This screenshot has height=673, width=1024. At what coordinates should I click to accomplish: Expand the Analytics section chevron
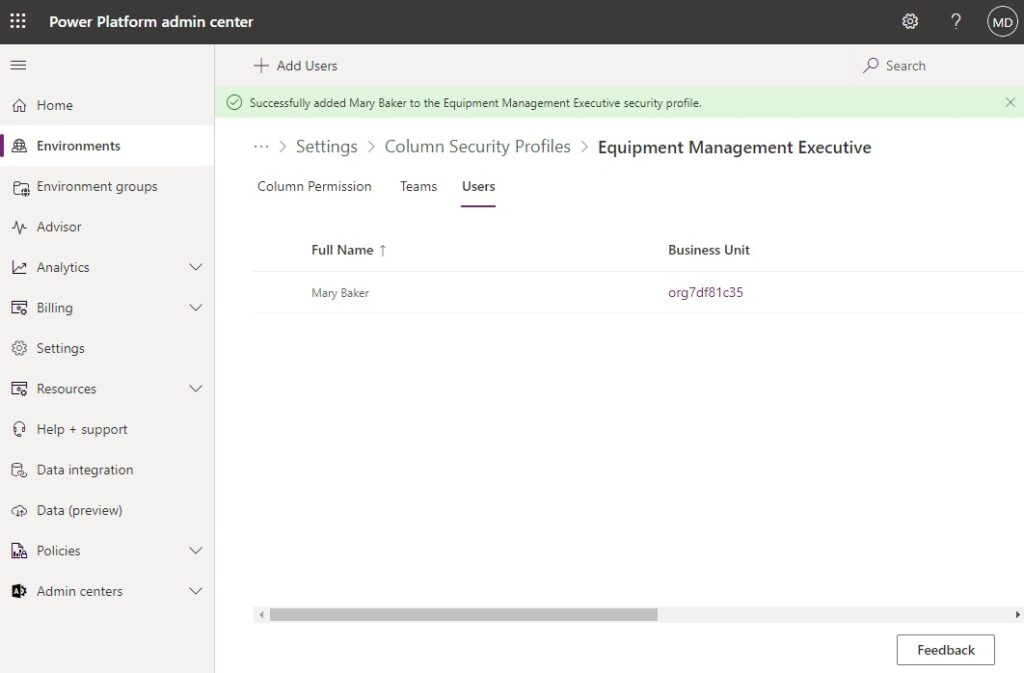195,267
